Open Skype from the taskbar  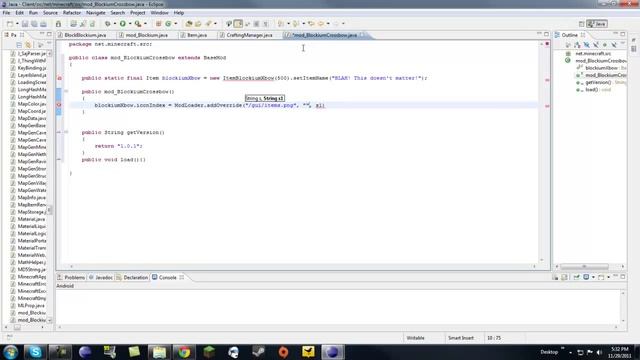coord(35,352)
